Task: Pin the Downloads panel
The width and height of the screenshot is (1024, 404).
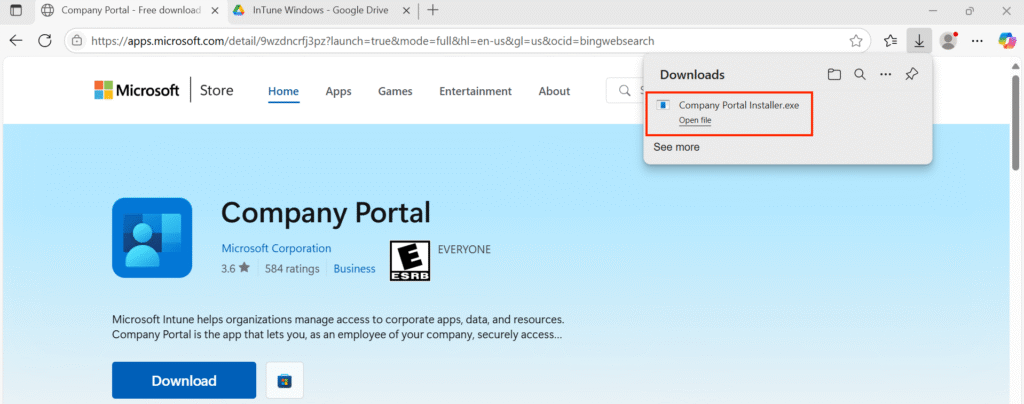Action: point(911,74)
